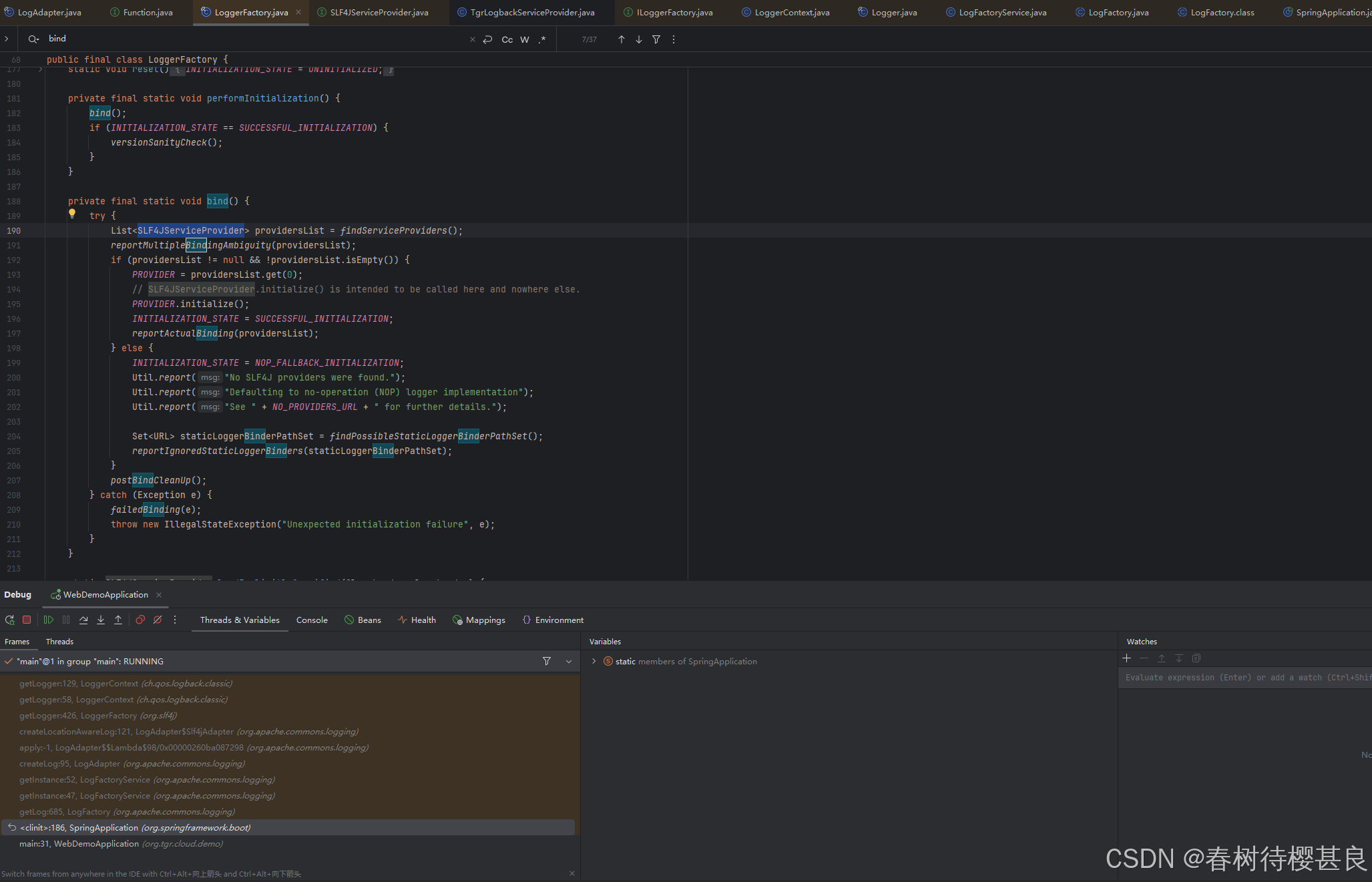Image resolution: width=1372 pixels, height=882 pixels.
Task: Toggle whole words (W) search option
Action: (x=525, y=39)
